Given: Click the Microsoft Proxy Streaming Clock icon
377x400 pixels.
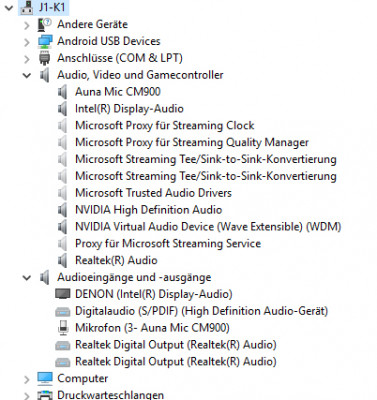Looking at the screenshot, I should tap(62, 126).
